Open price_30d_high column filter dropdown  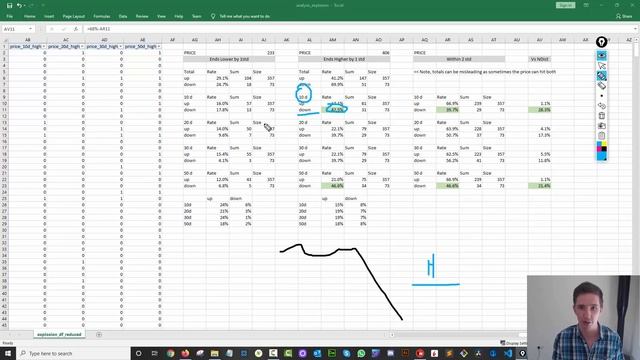[x=120, y=47]
